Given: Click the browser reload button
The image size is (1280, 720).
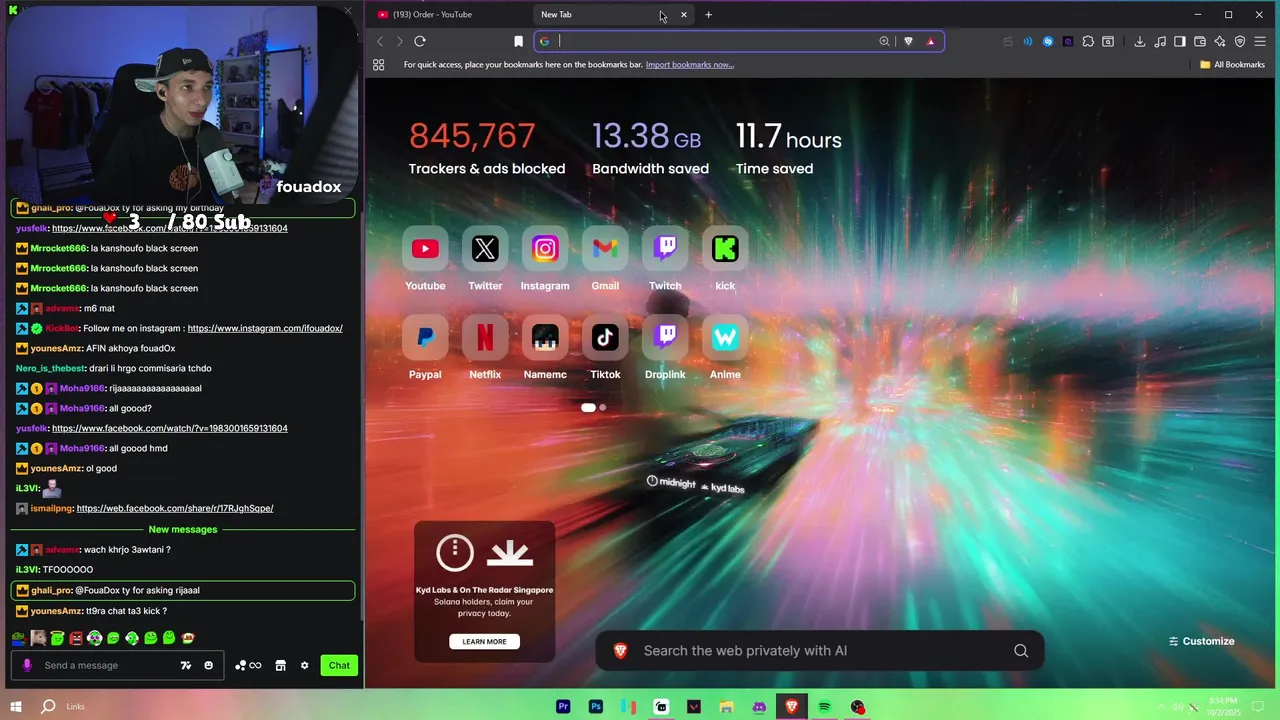Looking at the screenshot, I should (420, 41).
